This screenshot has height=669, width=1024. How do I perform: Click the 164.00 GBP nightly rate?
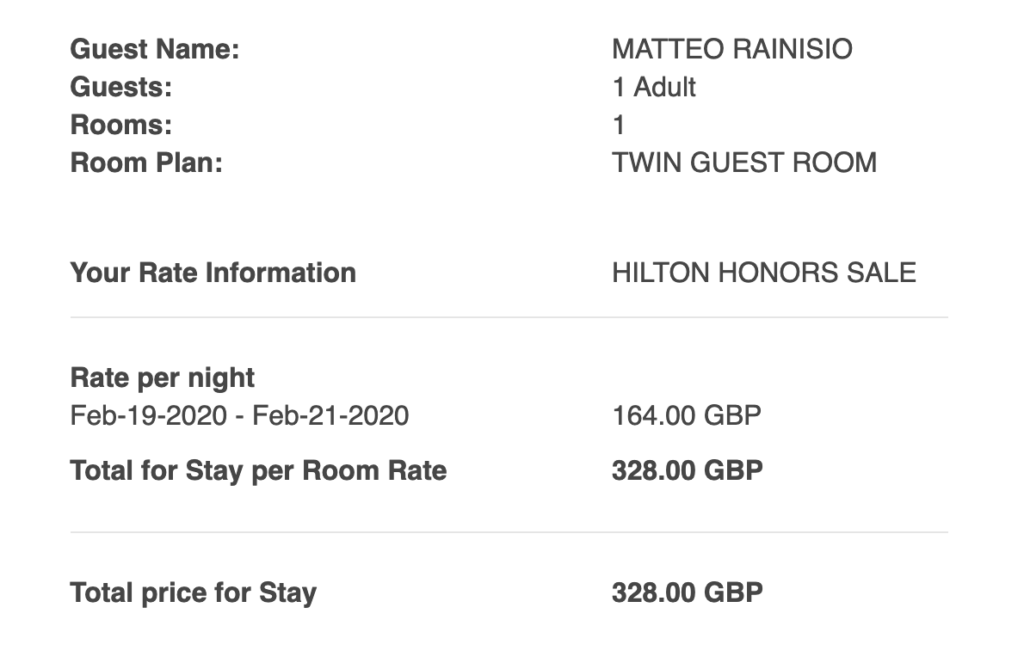686,416
